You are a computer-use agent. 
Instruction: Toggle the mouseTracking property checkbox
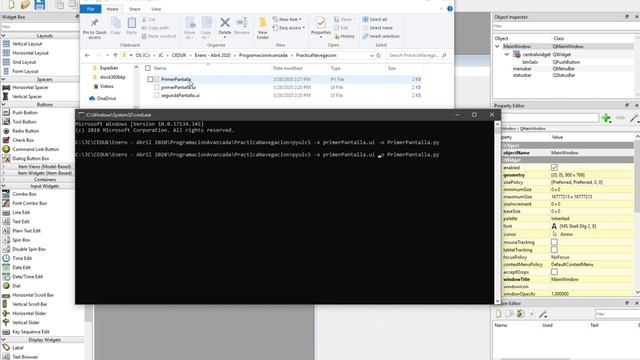pos(554,242)
